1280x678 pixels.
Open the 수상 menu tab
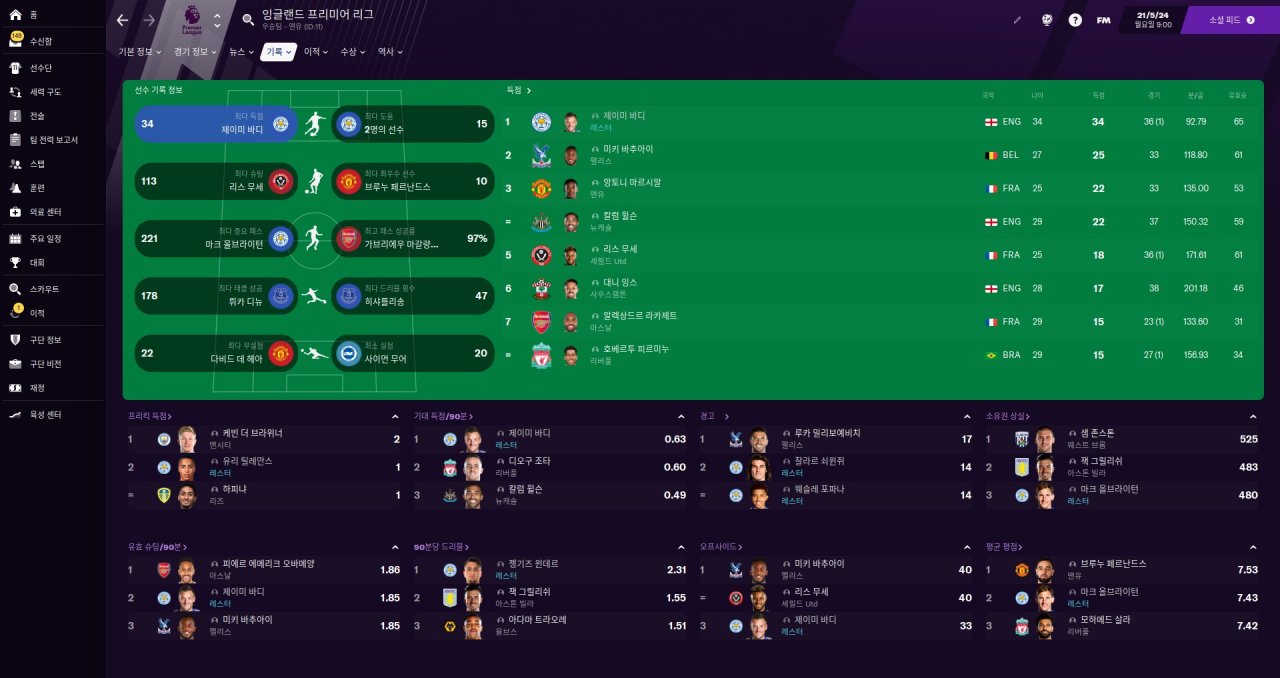pos(352,52)
